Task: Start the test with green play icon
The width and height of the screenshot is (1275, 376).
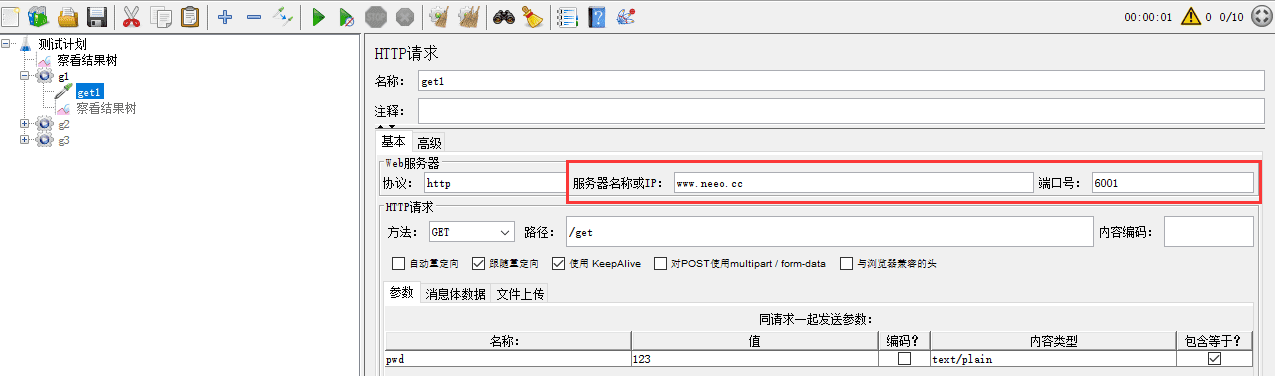Action: [318, 16]
